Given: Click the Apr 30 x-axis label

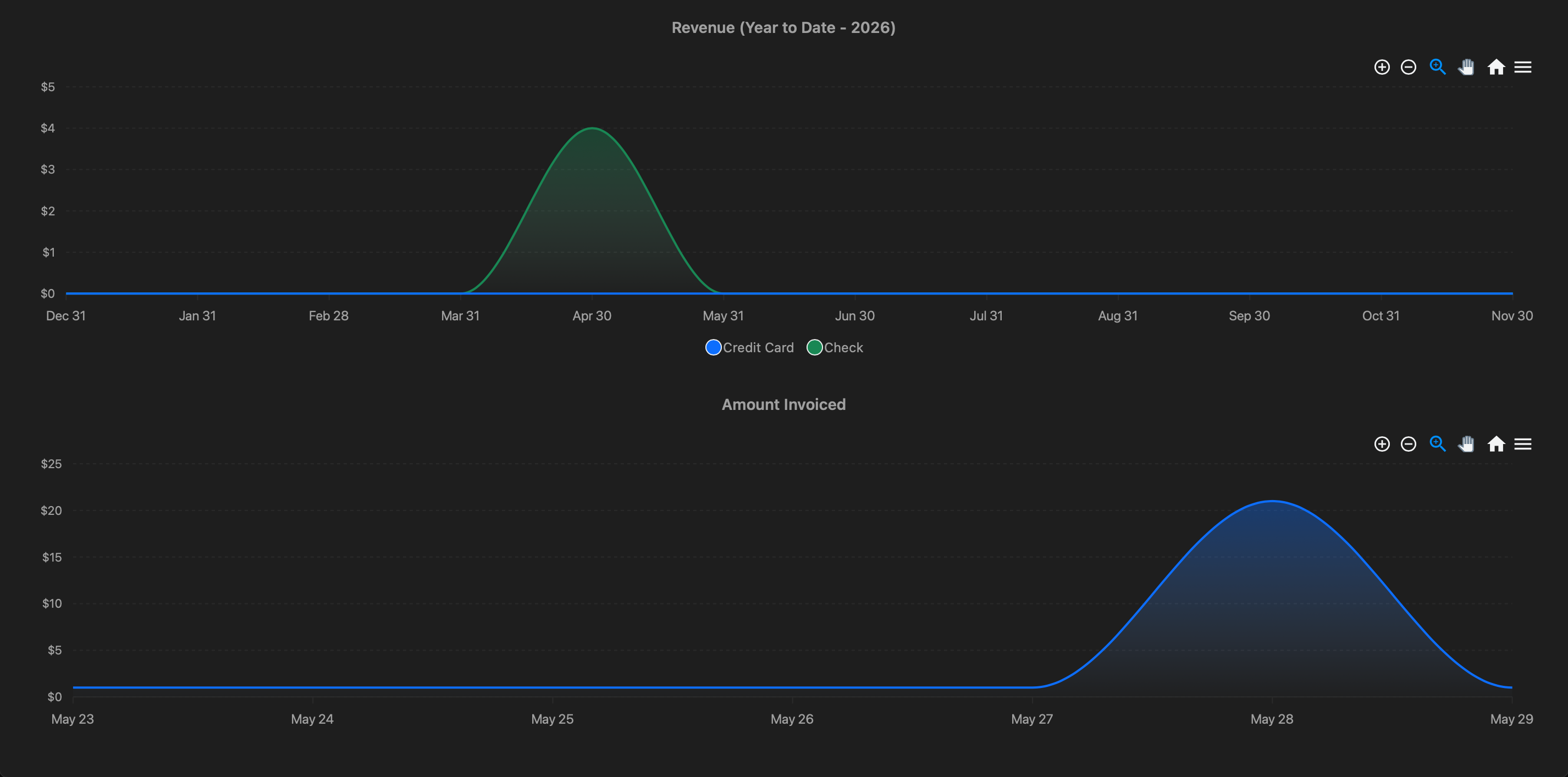Looking at the screenshot, I should coord(592,316).
